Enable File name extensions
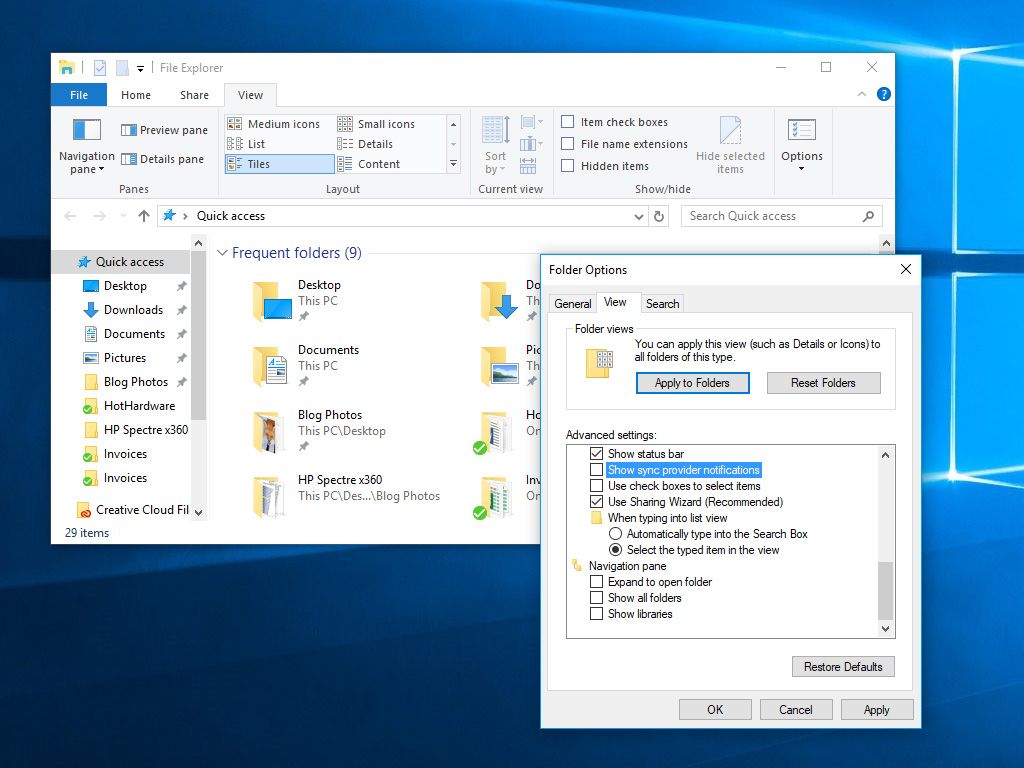Screen dimensions: 1024x768 coord(568,143)
